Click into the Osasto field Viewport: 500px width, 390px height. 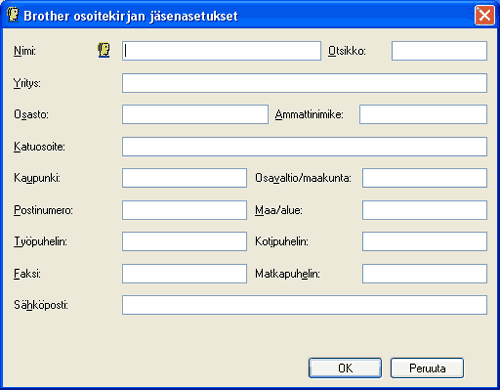pos(195,114)
